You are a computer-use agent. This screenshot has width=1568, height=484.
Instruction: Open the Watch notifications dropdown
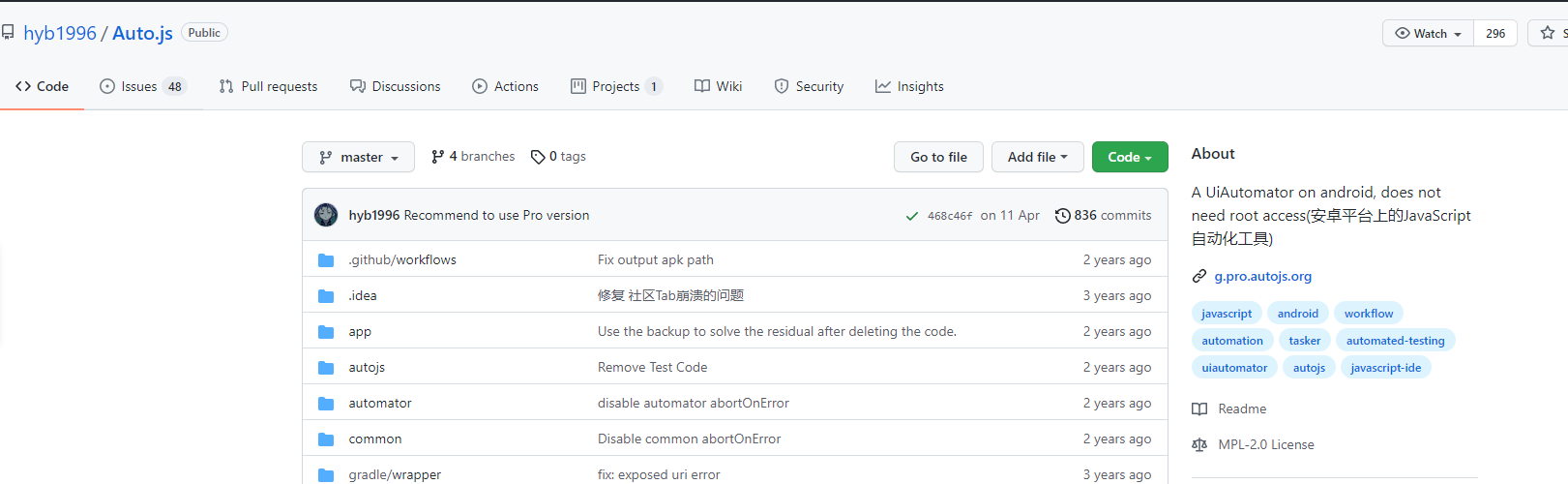click(1428, 33)
